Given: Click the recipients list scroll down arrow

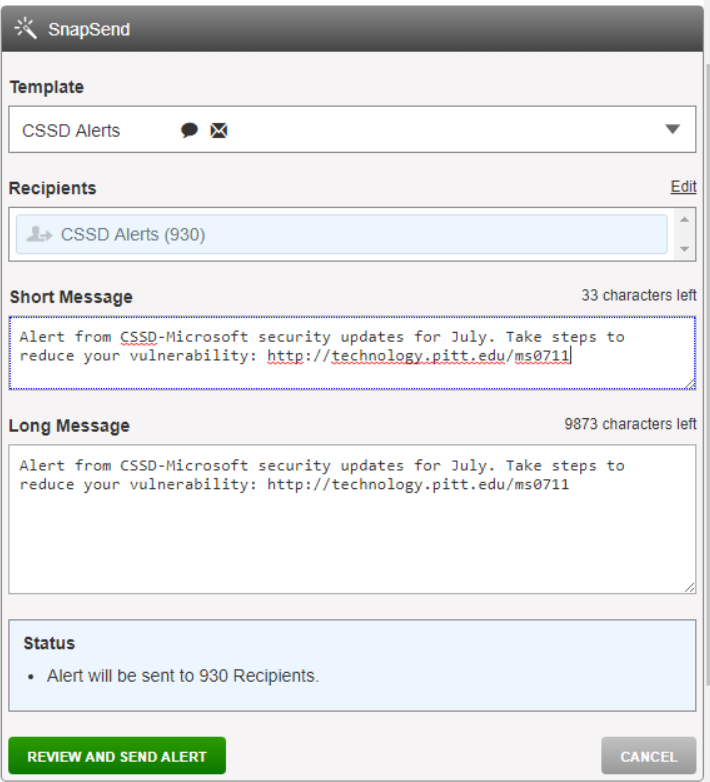Looking at the screenshot, I should [x=685, y=249].
